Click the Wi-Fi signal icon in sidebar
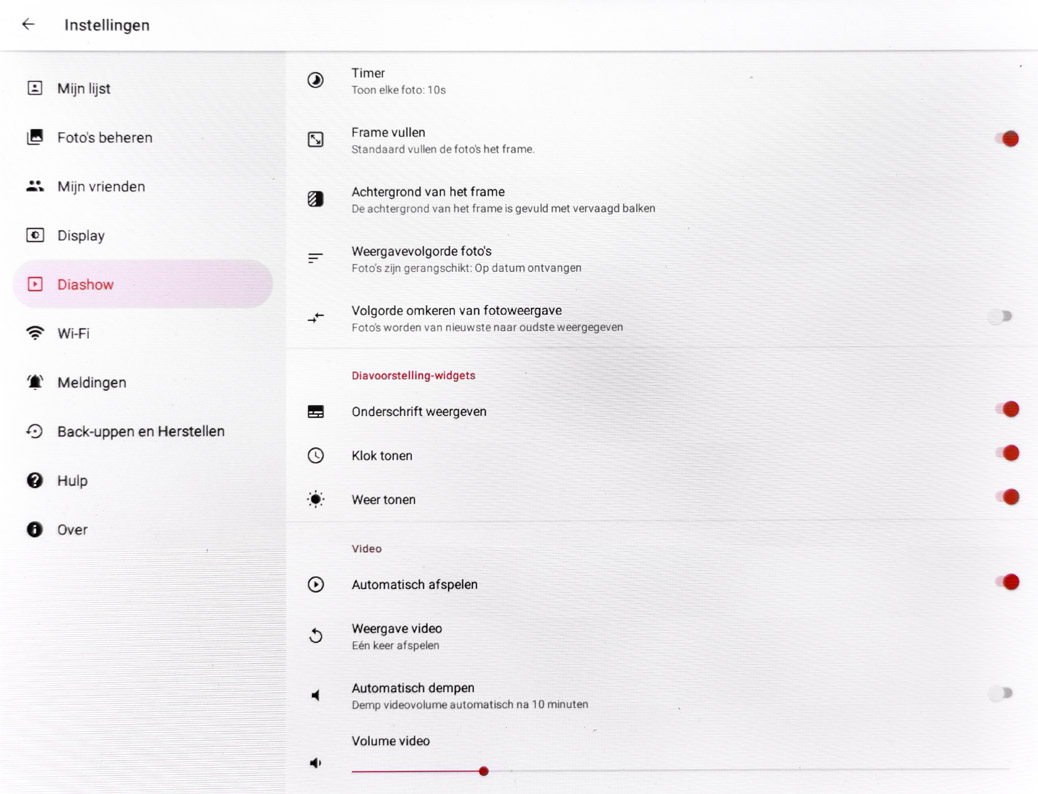 [x=35, y=333]
